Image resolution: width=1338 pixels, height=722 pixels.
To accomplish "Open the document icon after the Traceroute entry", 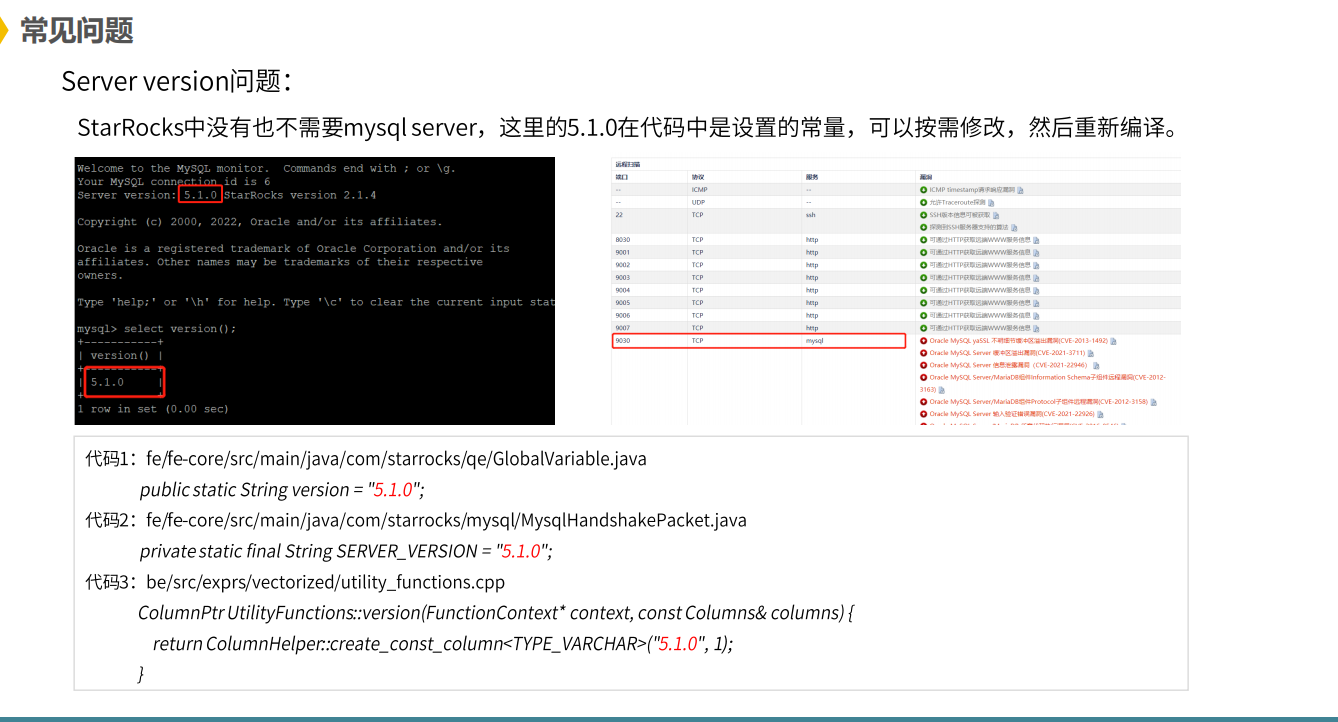I will (x=990, y=203).
